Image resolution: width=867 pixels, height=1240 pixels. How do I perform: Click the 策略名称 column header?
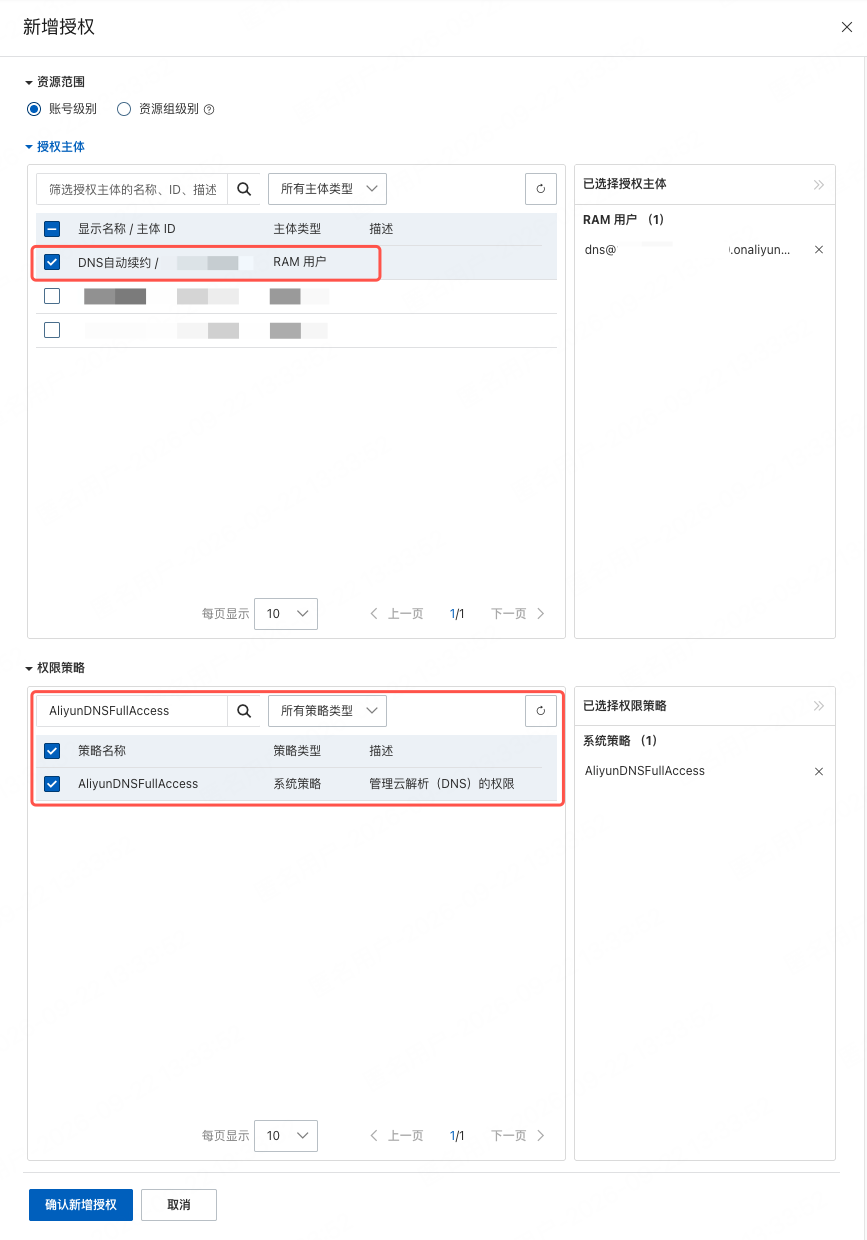(102, 751)
